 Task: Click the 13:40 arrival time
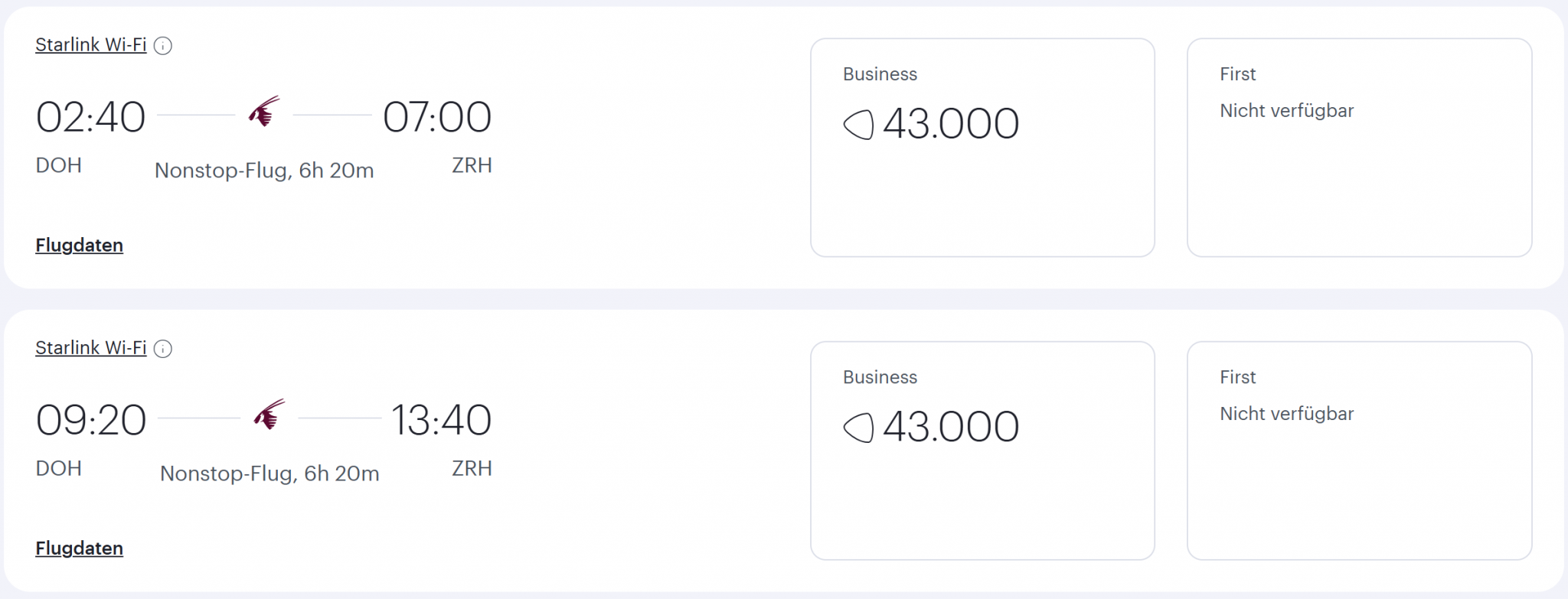[441, 420]
